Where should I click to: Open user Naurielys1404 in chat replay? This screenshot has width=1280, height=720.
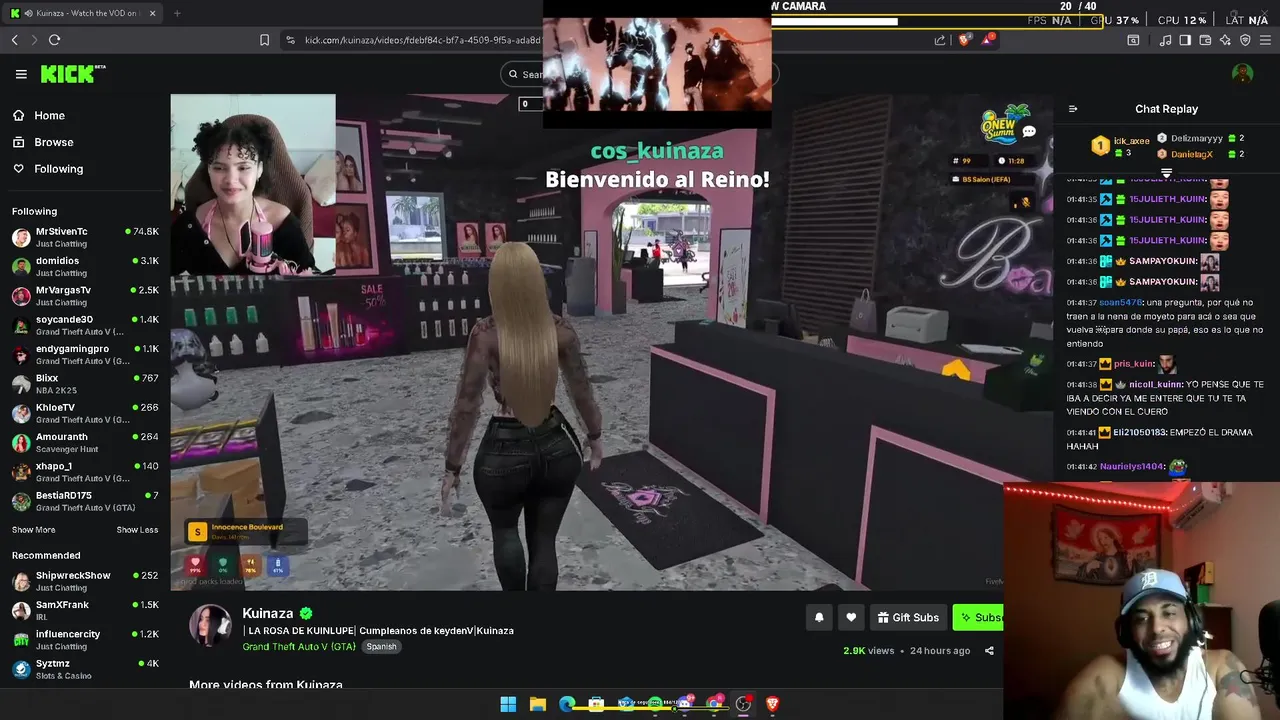[x=1132, y=467]
